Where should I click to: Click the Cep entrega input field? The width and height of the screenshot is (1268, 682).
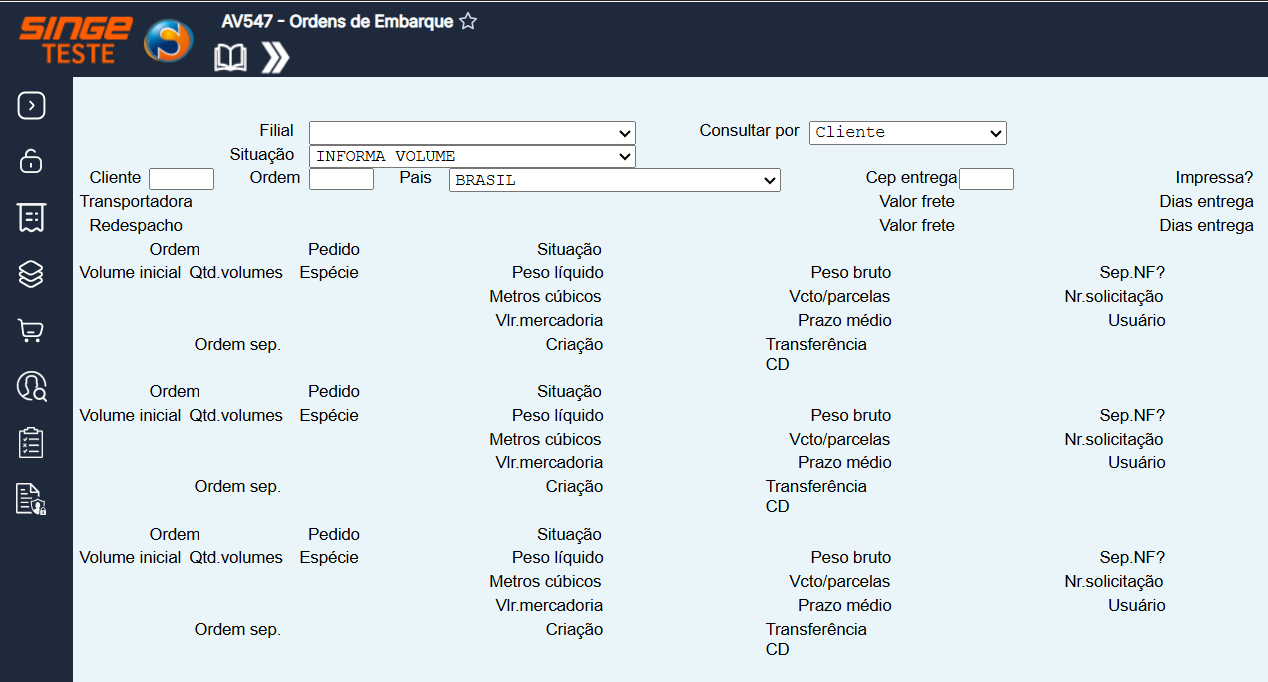tap(986, 179)
